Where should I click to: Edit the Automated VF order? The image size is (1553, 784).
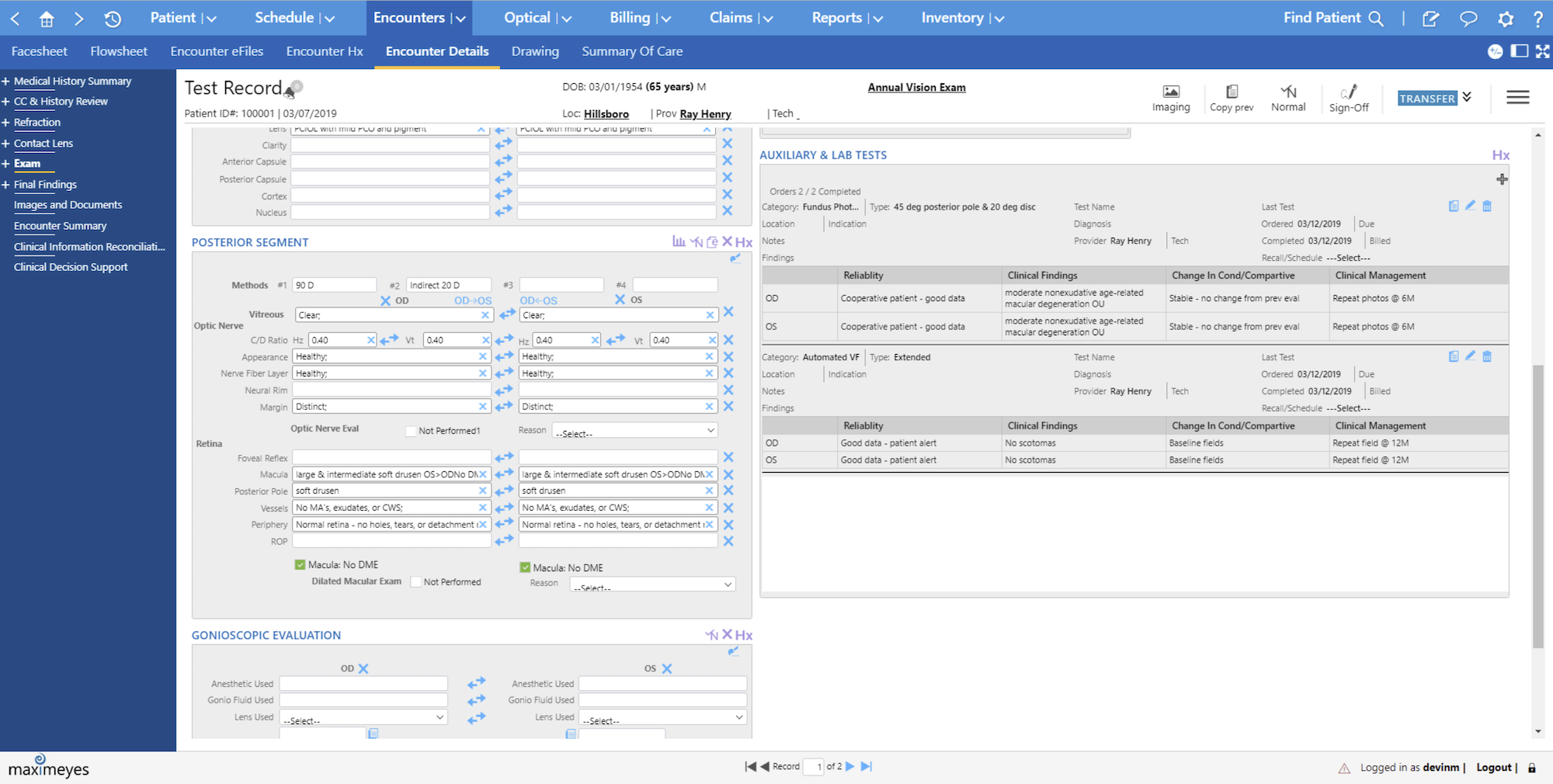click(1470, 356)
